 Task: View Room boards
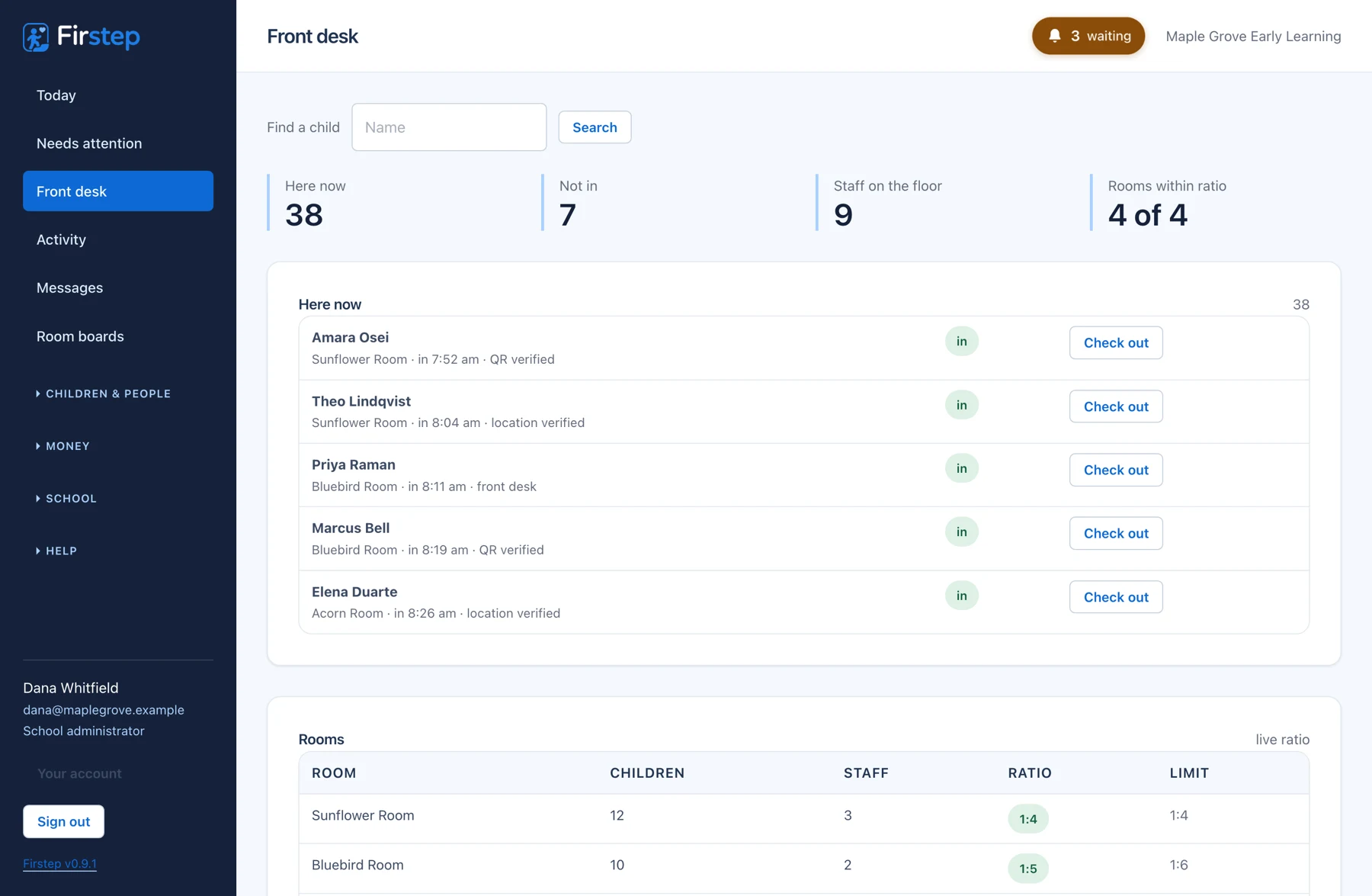pyautogui.click(x=118, y=336)
